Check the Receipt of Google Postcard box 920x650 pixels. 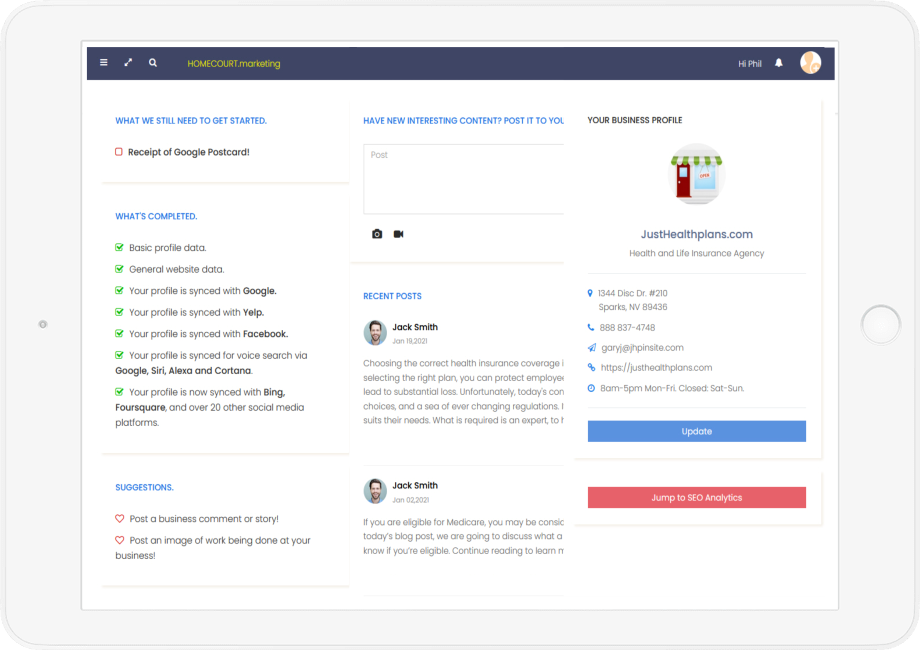pyautogui.click(x=119, y=152)
